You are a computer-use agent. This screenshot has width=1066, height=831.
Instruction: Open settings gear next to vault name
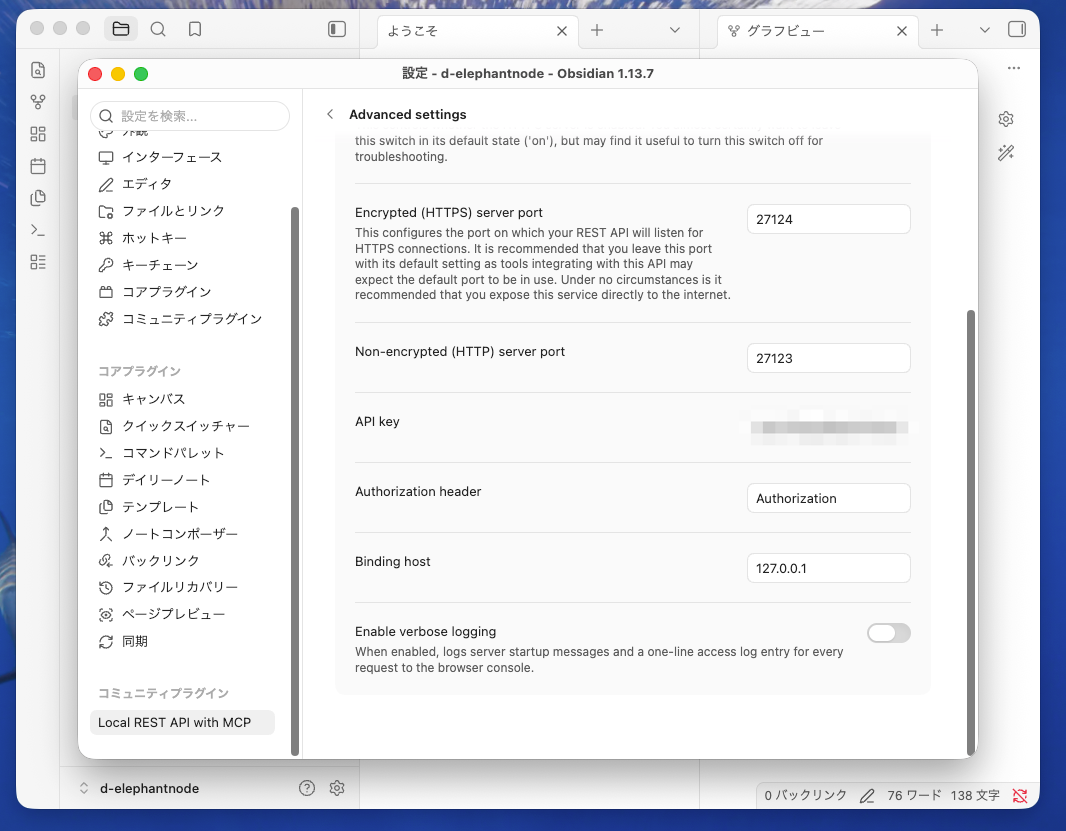[337, 787]
